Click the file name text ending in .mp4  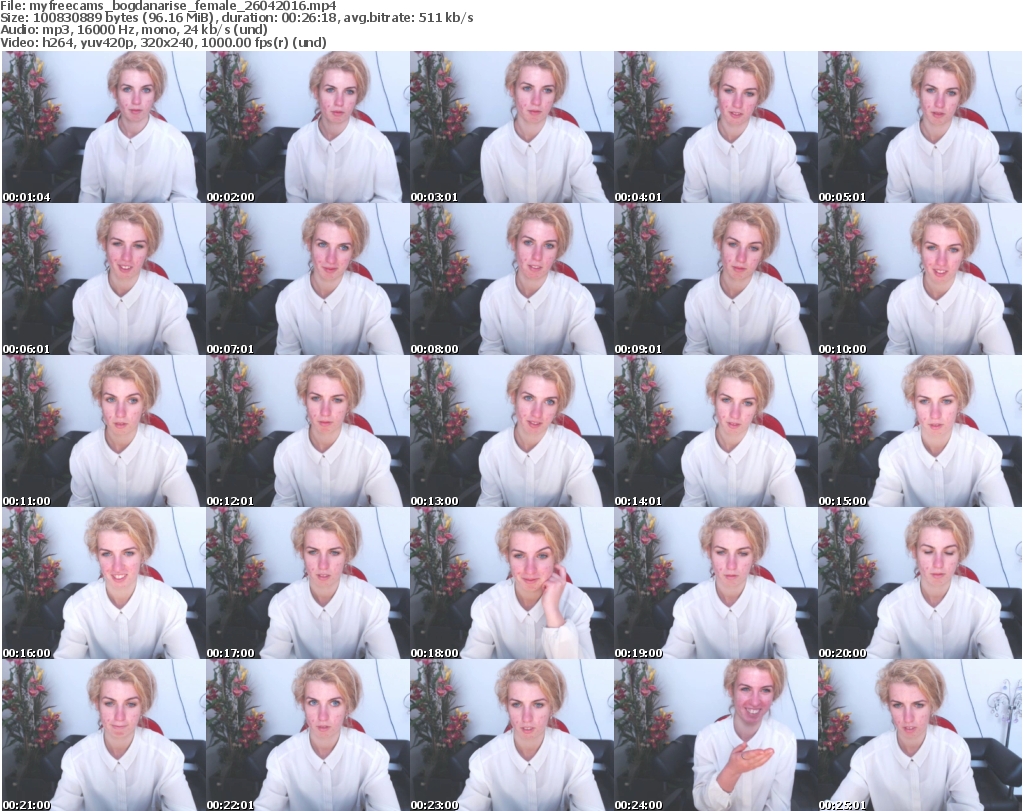(x=183, y=6)
